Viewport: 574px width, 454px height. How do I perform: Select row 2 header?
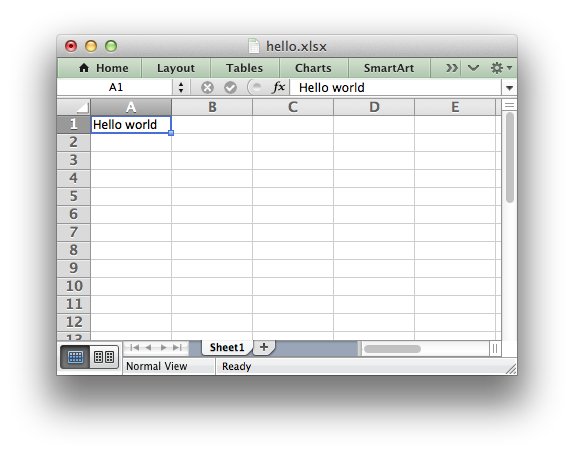coord(74,142)
